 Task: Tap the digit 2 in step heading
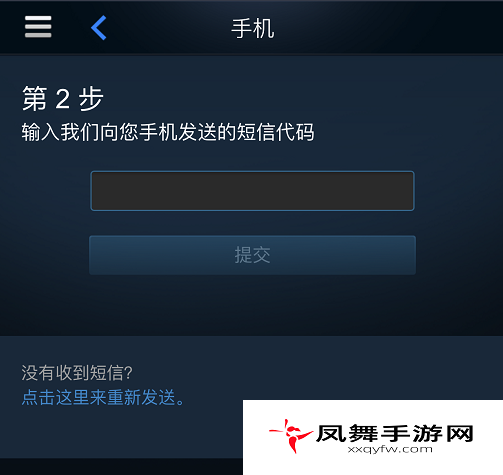tap(63, 99)
